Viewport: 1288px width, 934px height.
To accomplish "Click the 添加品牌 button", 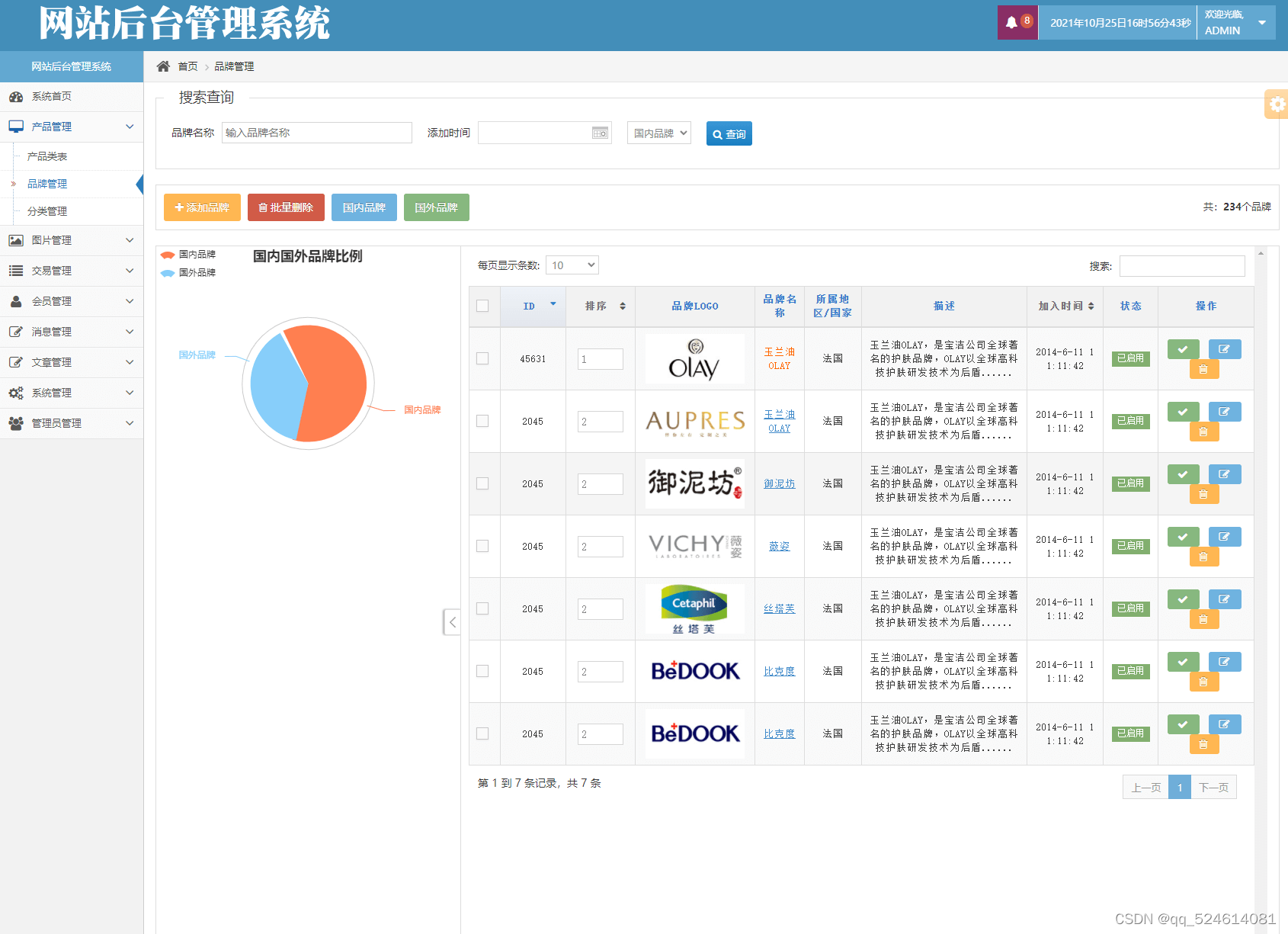I will point(202,207).
